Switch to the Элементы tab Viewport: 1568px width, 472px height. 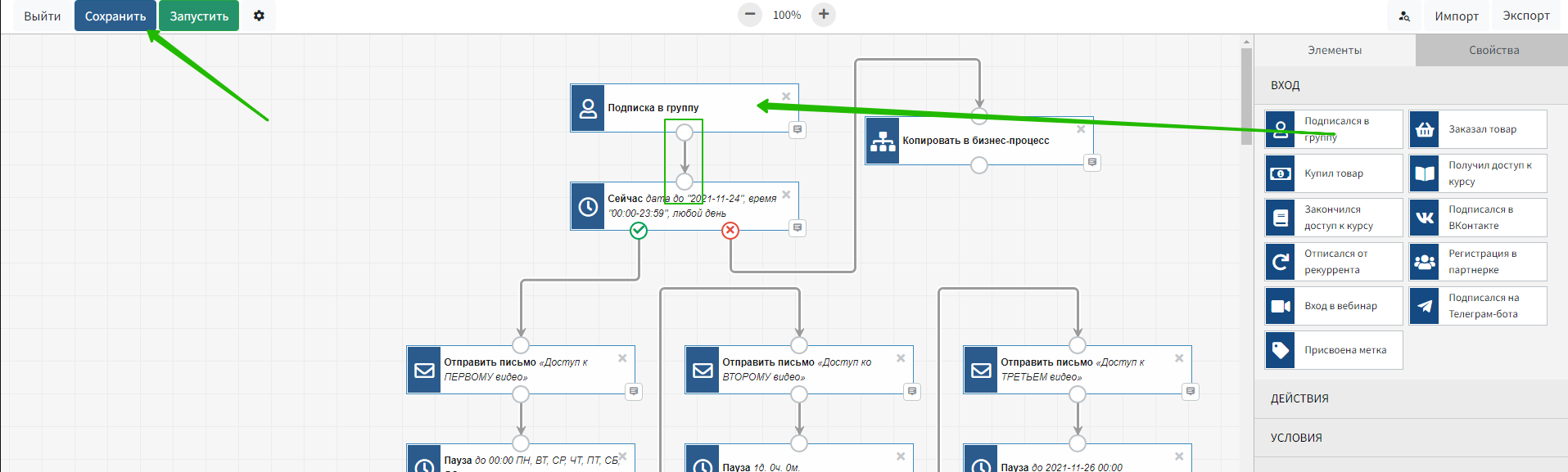tap(1334, 50)
